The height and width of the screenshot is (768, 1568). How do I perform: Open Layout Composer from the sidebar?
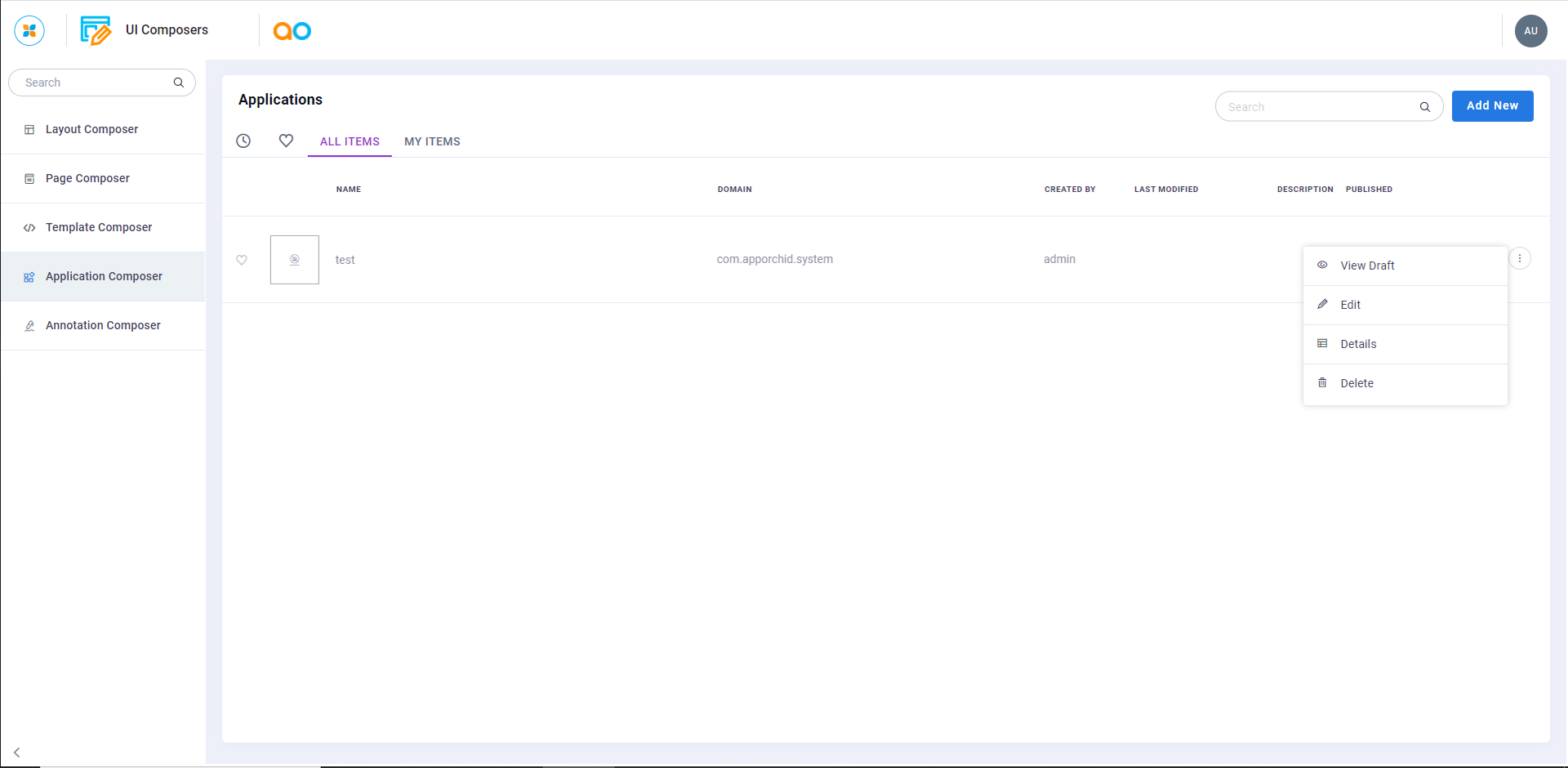(x=91, y=129)
